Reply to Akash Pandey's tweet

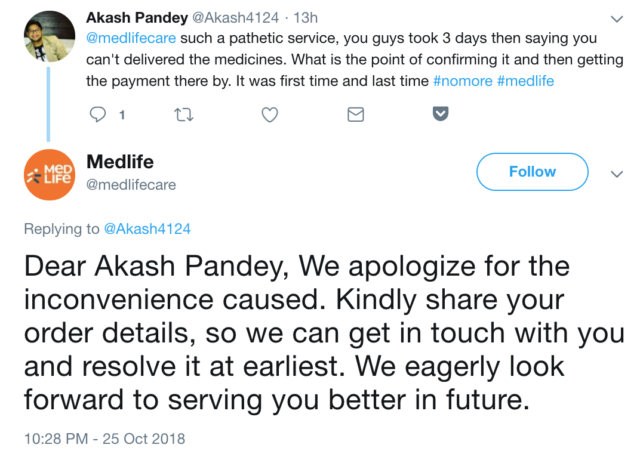coord(98,115)
